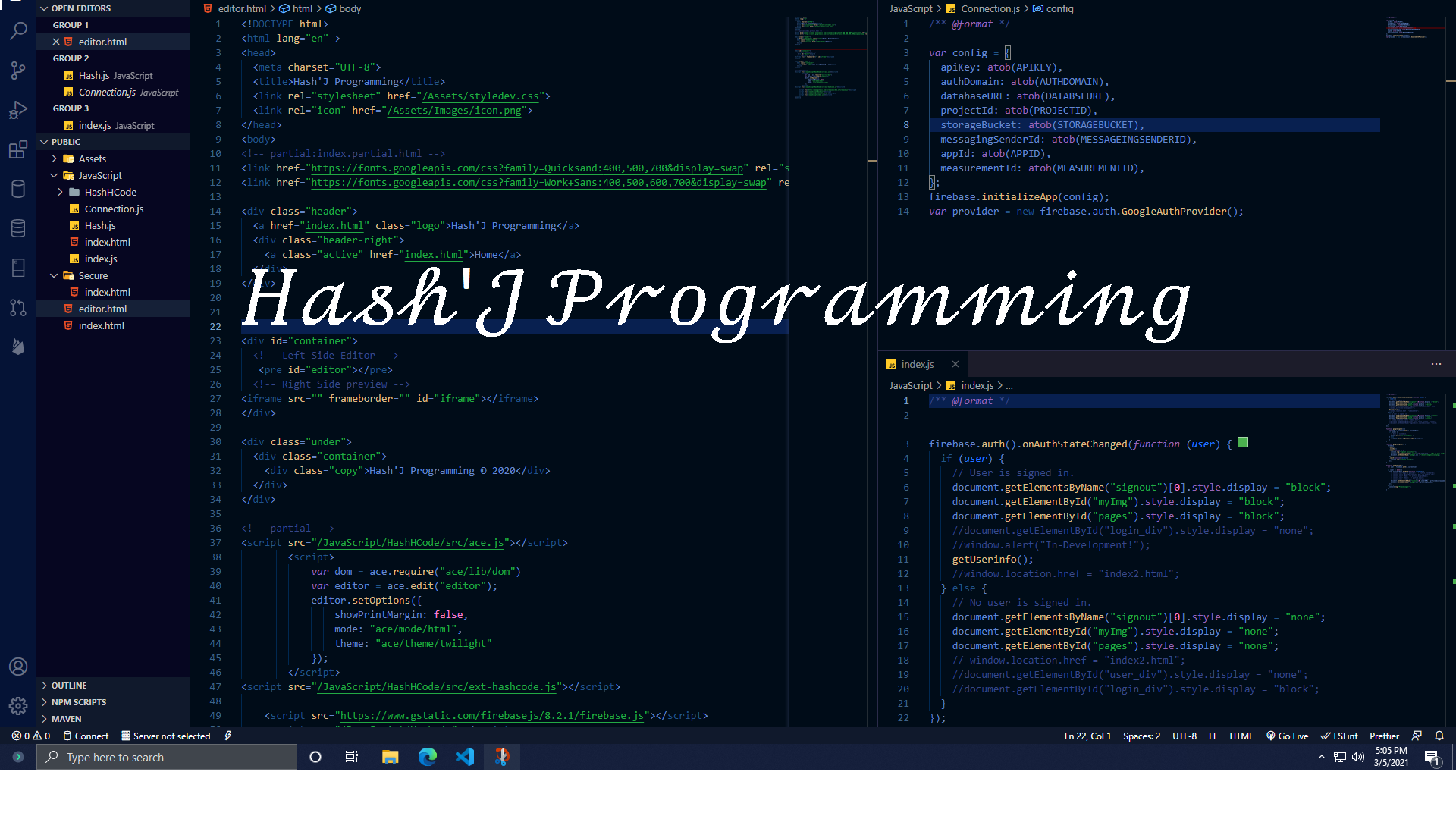
Task: Open the Search view in the activity bar
Action: pyautogui.click(x=18, y=30)
